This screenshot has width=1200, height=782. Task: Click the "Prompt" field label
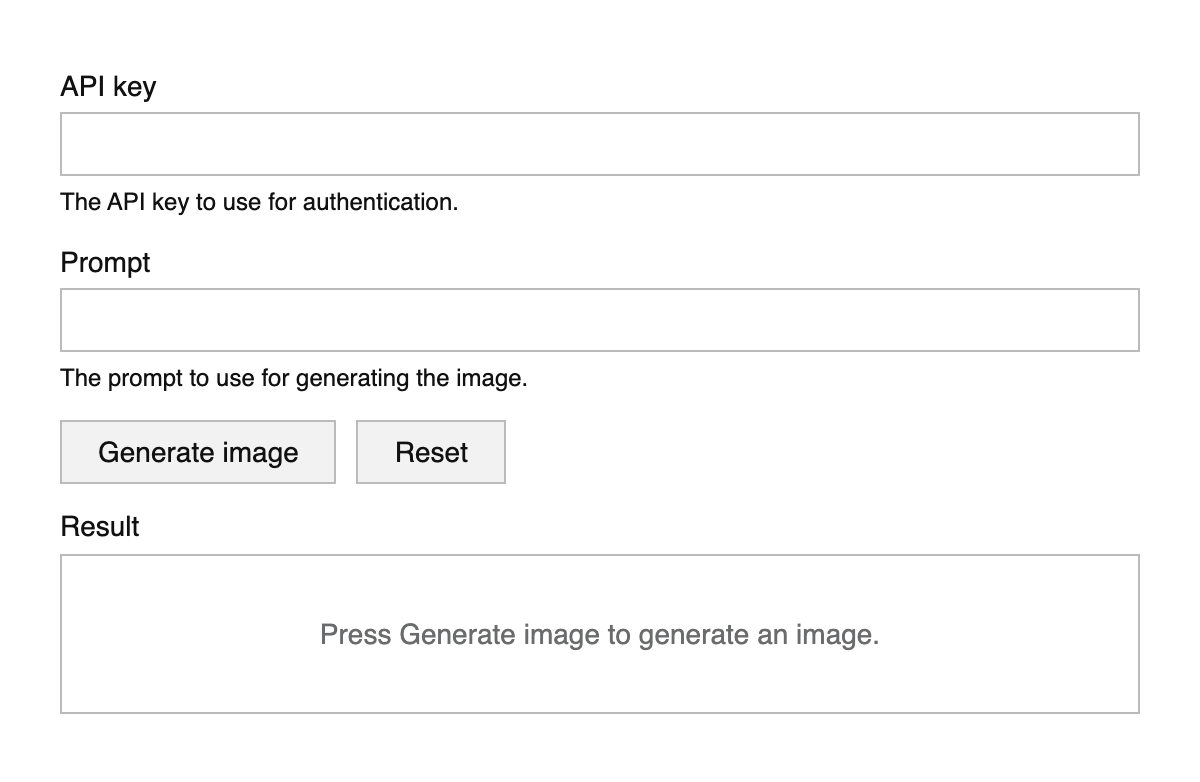coord(105,263)
